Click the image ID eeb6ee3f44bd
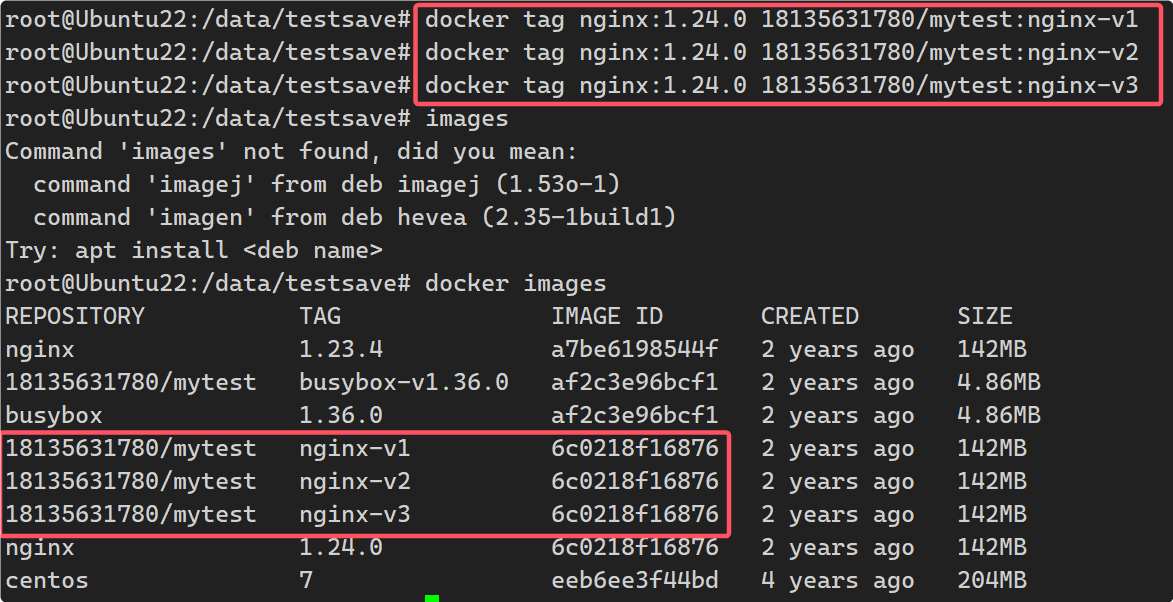This screenshot has width=1173, height=602. pyautogui.click(x=634, y=580)
